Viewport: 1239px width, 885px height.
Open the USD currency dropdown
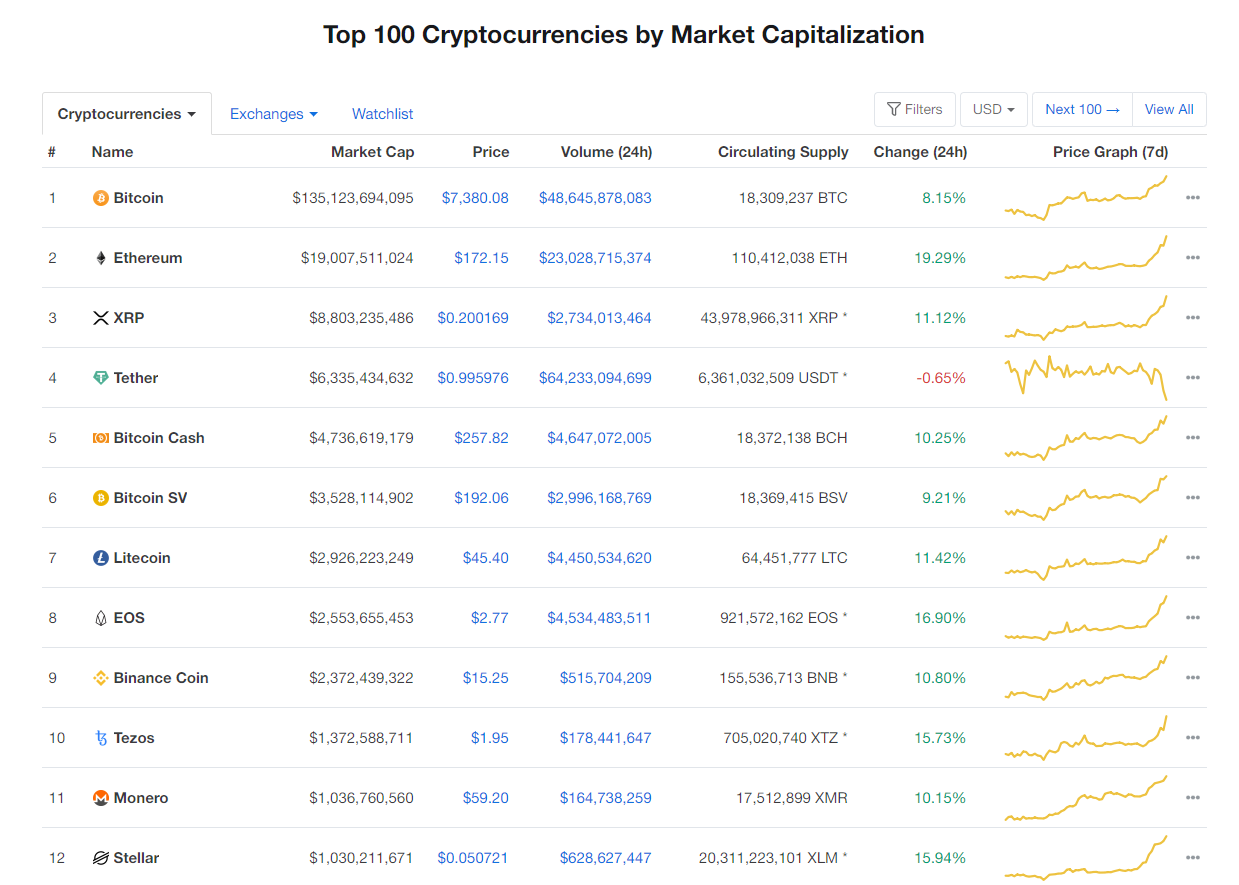click(994, 110)
